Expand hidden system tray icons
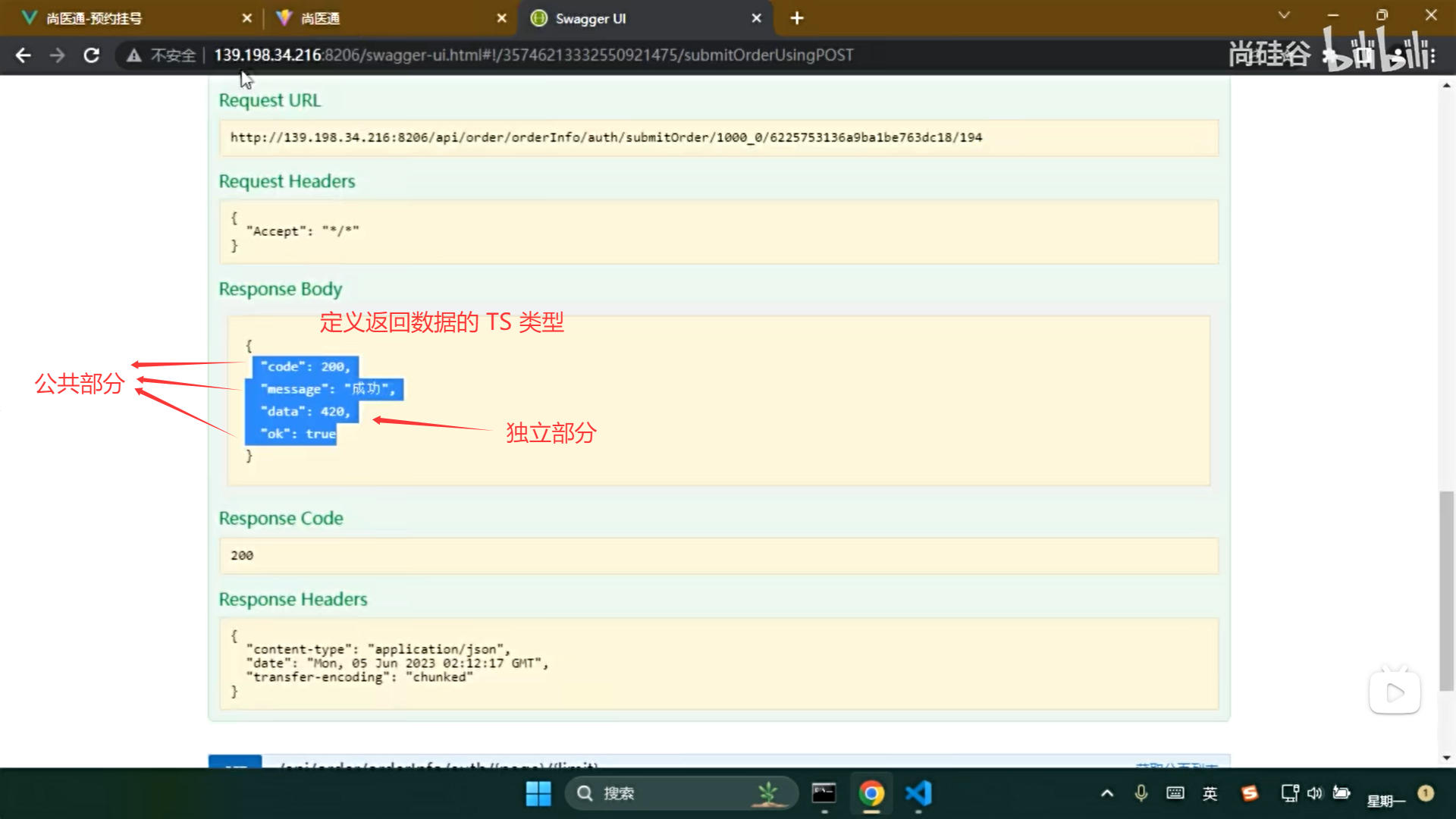 1107,793
